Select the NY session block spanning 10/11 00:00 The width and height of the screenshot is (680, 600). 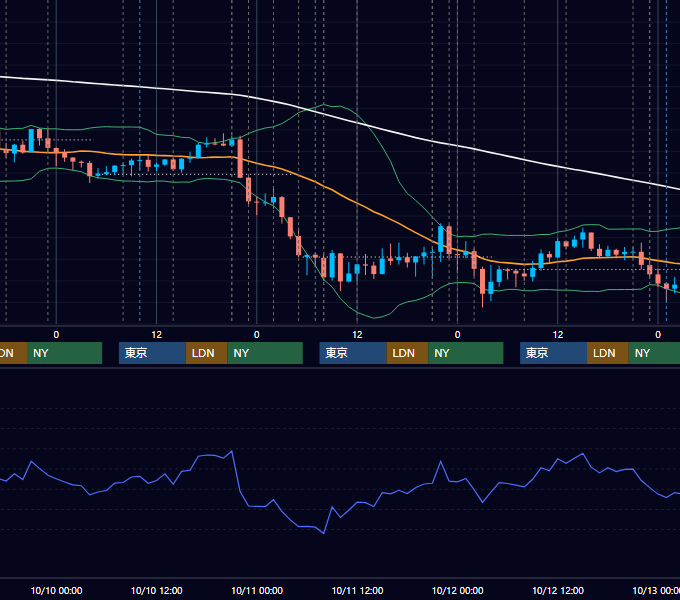click(265, 353)
